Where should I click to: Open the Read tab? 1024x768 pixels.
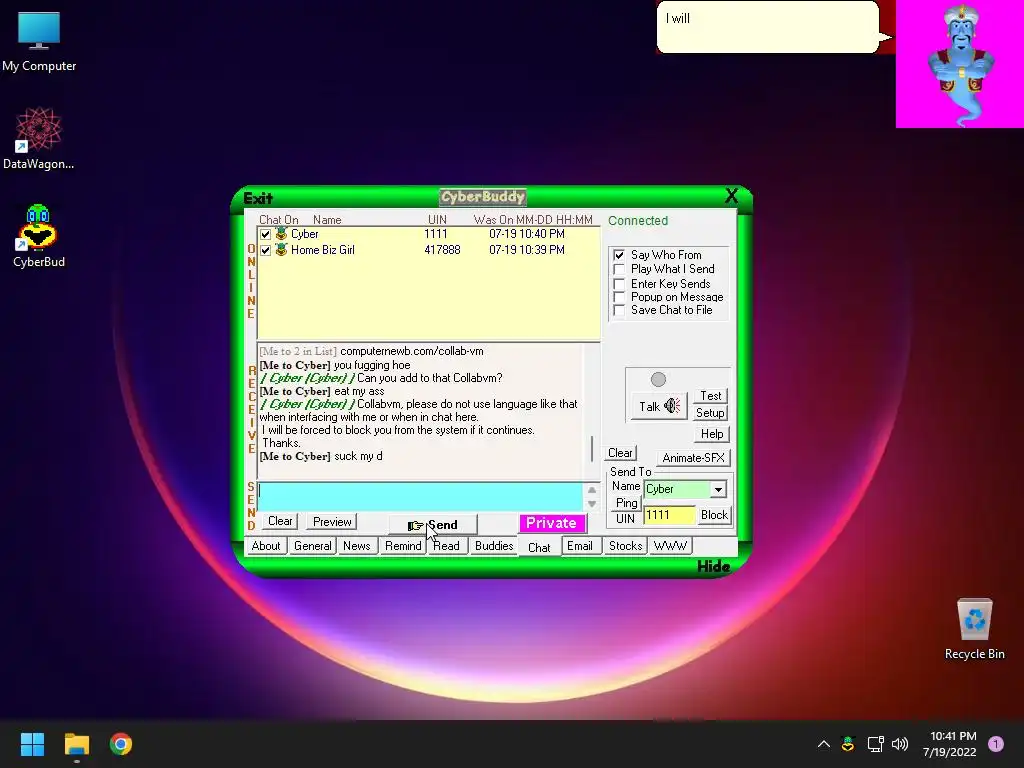pos(447,546)
